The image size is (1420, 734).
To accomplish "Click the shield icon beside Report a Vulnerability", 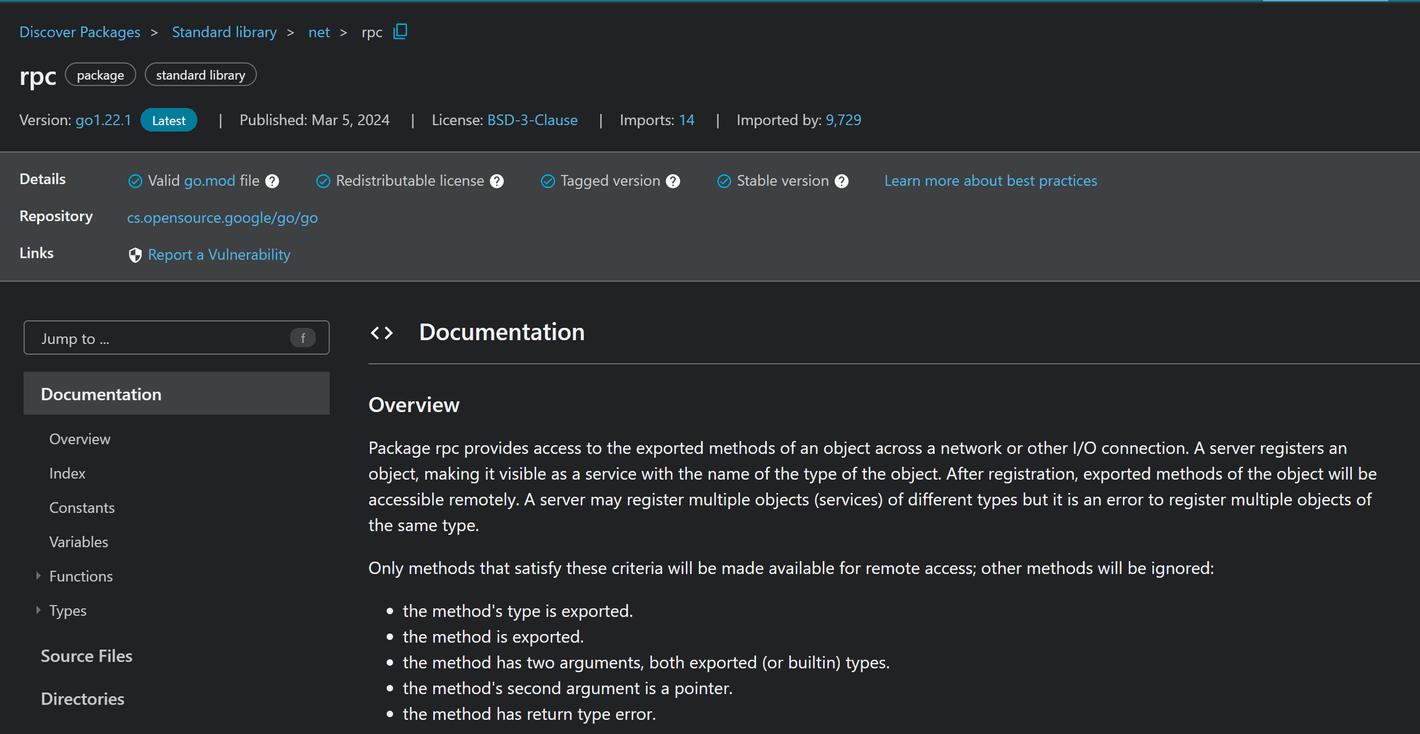I will (x=135, y=255).
